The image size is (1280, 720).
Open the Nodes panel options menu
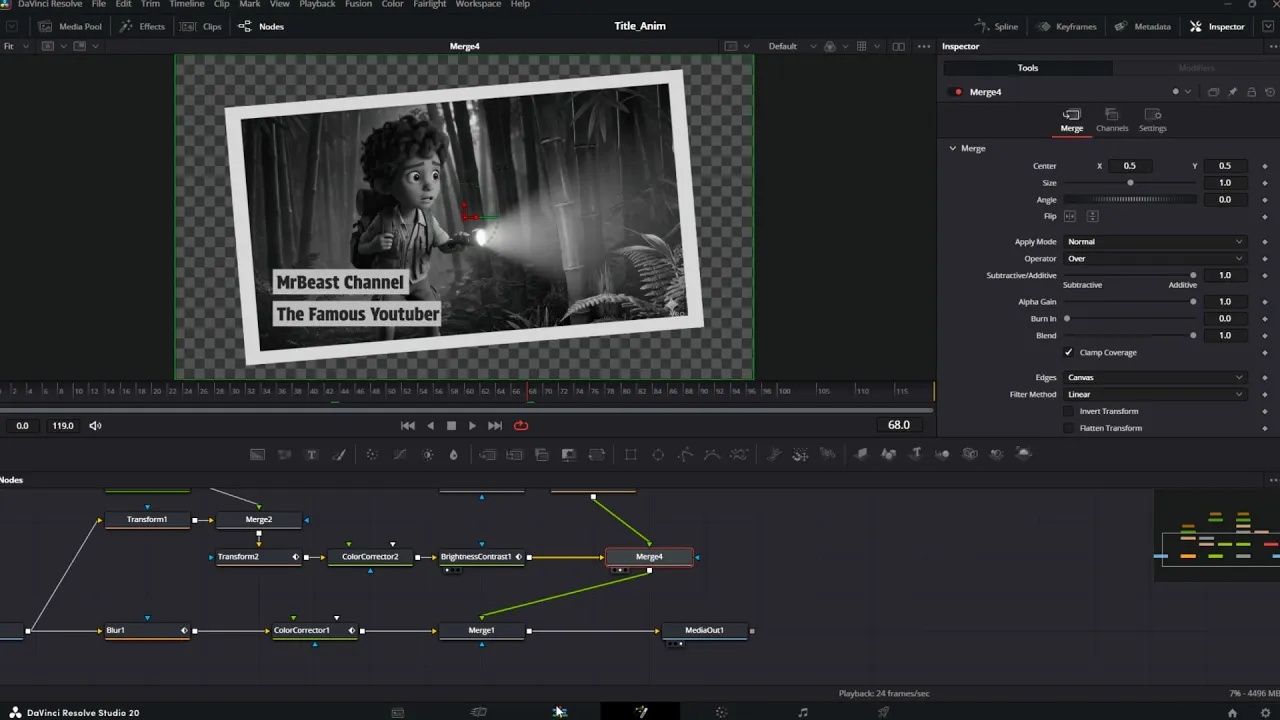(x=1272, y=480)
